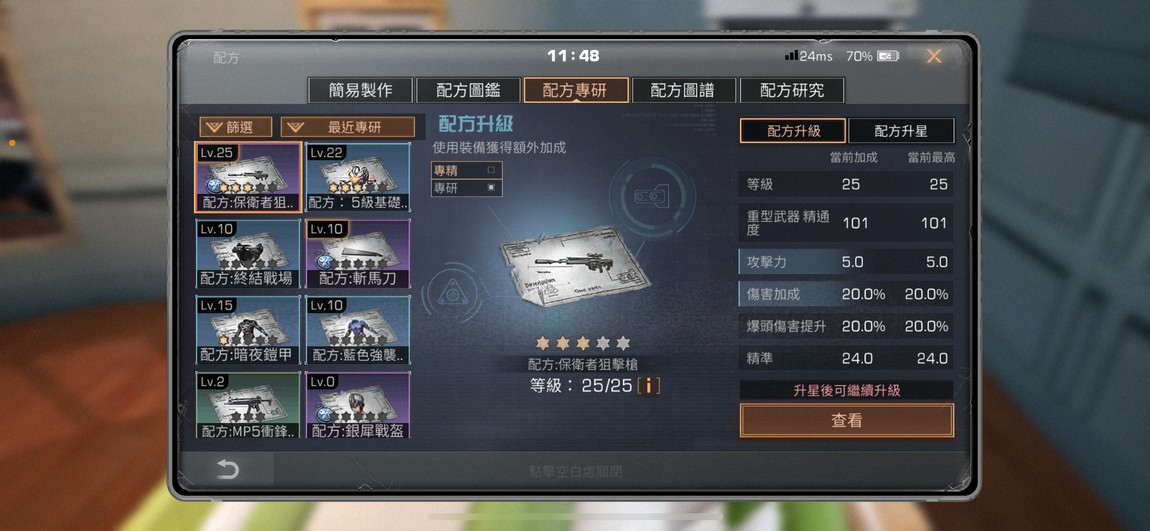Go to the 簡易製作 tab
The image size is (1150, 531).
click(x=360, y=90)
